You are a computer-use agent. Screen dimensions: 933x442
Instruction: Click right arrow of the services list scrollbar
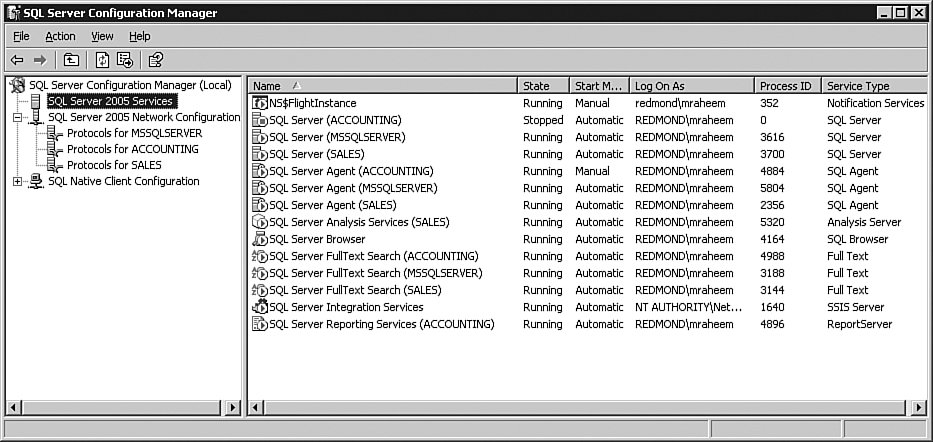point(918,407)
